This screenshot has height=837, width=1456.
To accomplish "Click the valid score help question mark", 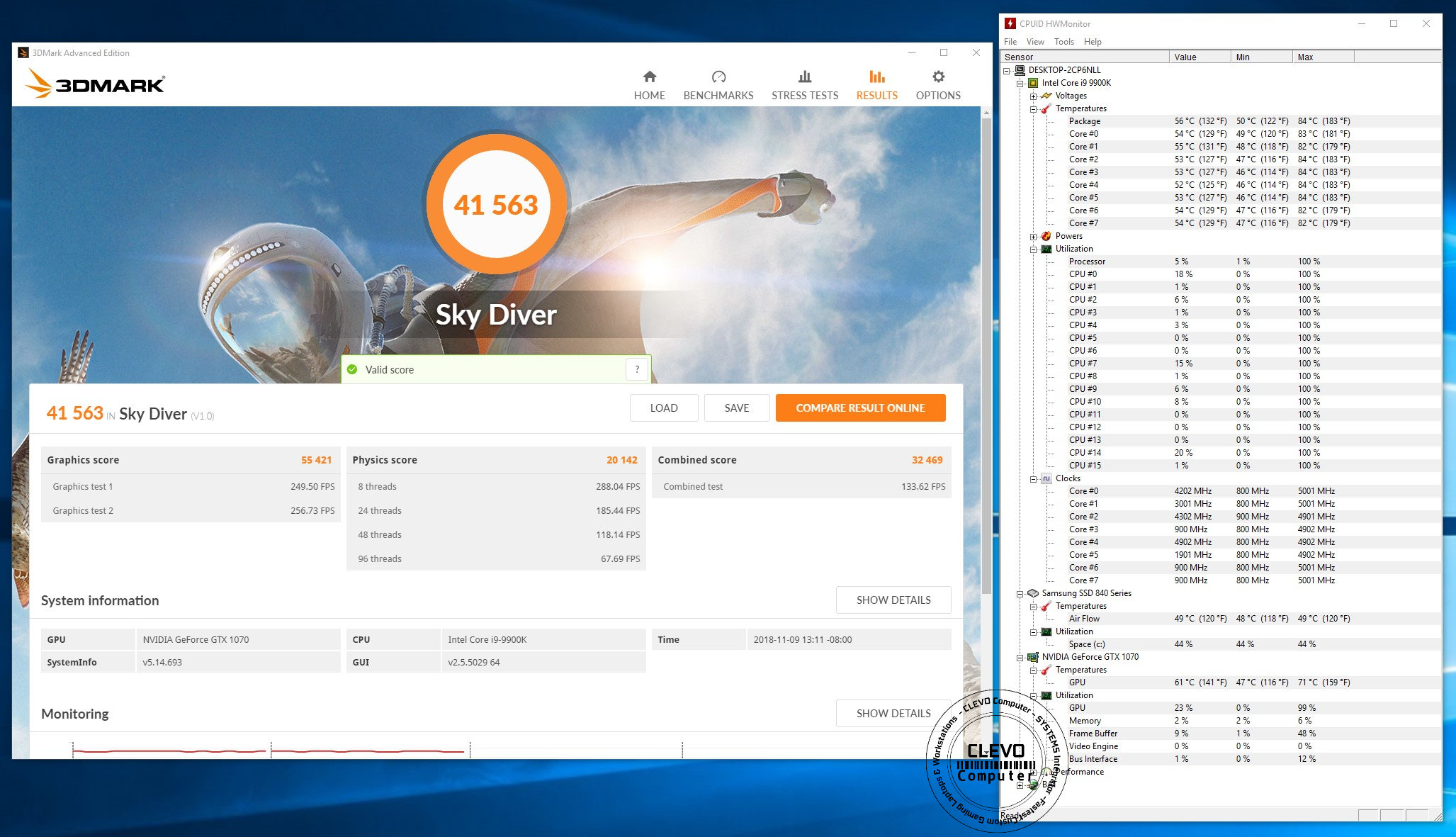I will pyautogui.click(x=637, y=369).
